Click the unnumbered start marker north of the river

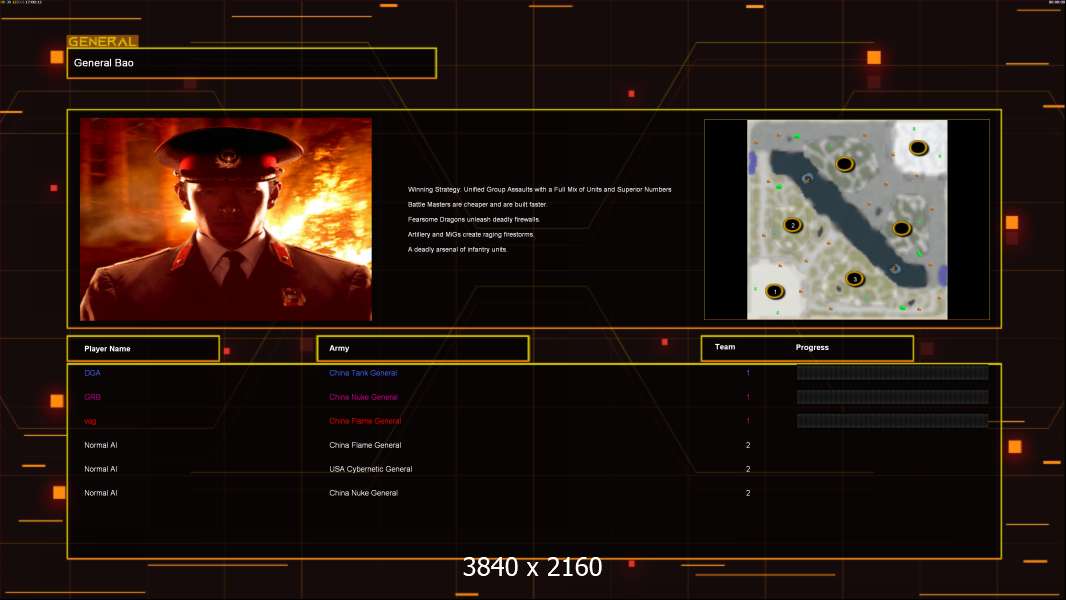844,164
